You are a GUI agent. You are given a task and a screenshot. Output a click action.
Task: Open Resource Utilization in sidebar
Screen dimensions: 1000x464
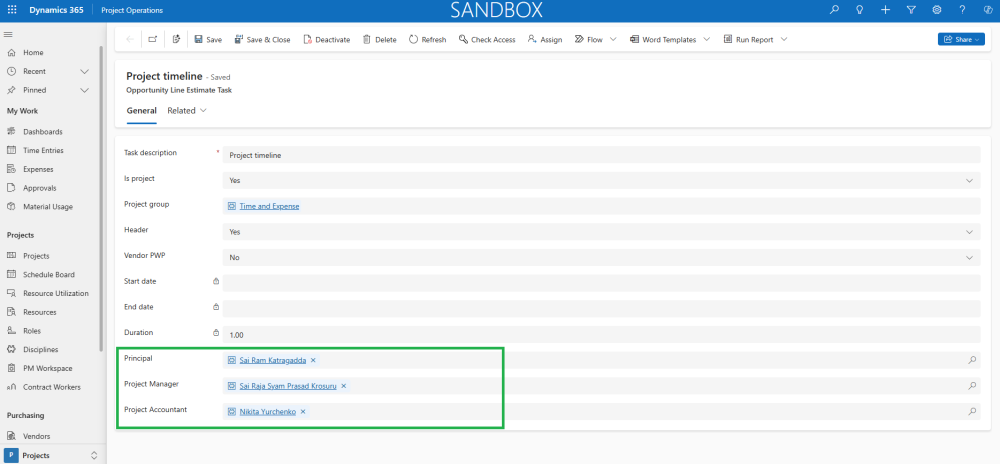click(55, 294)
